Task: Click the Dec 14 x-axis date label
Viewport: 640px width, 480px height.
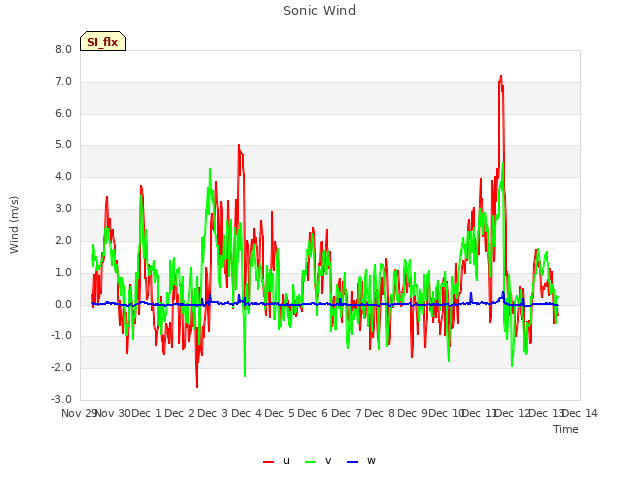Action: tap(580, 413)
